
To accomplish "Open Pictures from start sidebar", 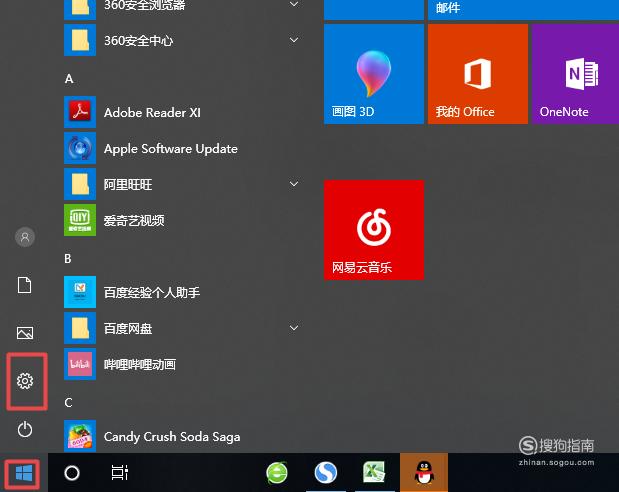I will click(25, 333).
